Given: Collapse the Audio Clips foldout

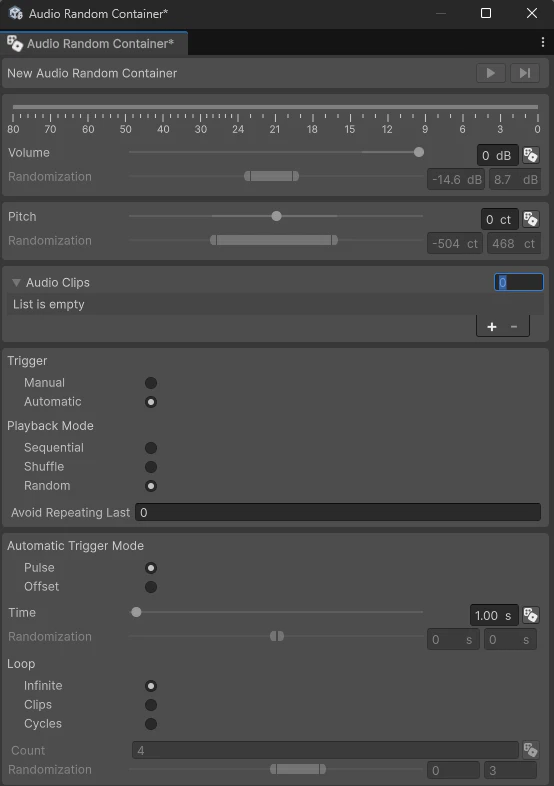Looking at the screenshot, I should 16,283.
